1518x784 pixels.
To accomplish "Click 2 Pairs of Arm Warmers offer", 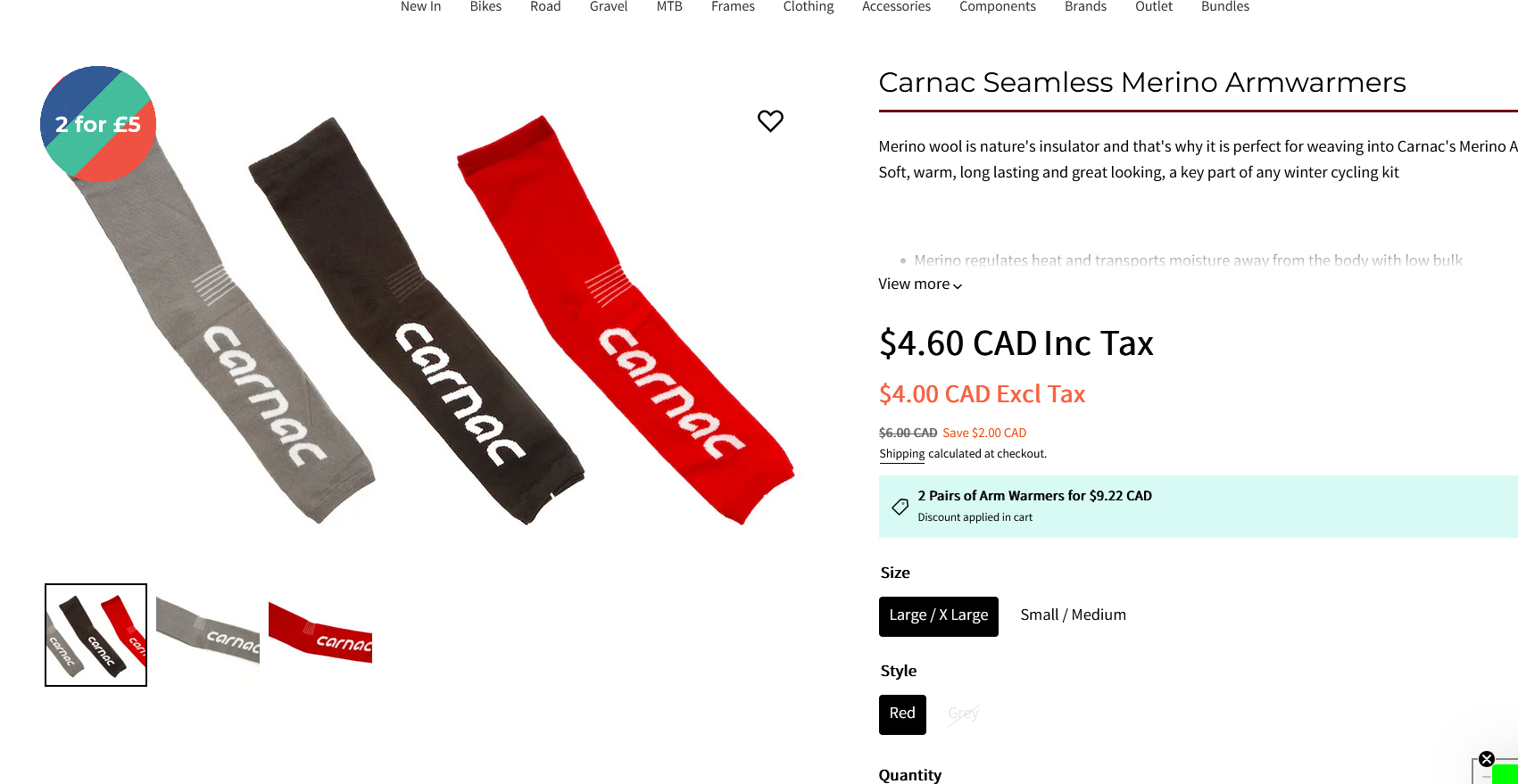I will 1034,496.
